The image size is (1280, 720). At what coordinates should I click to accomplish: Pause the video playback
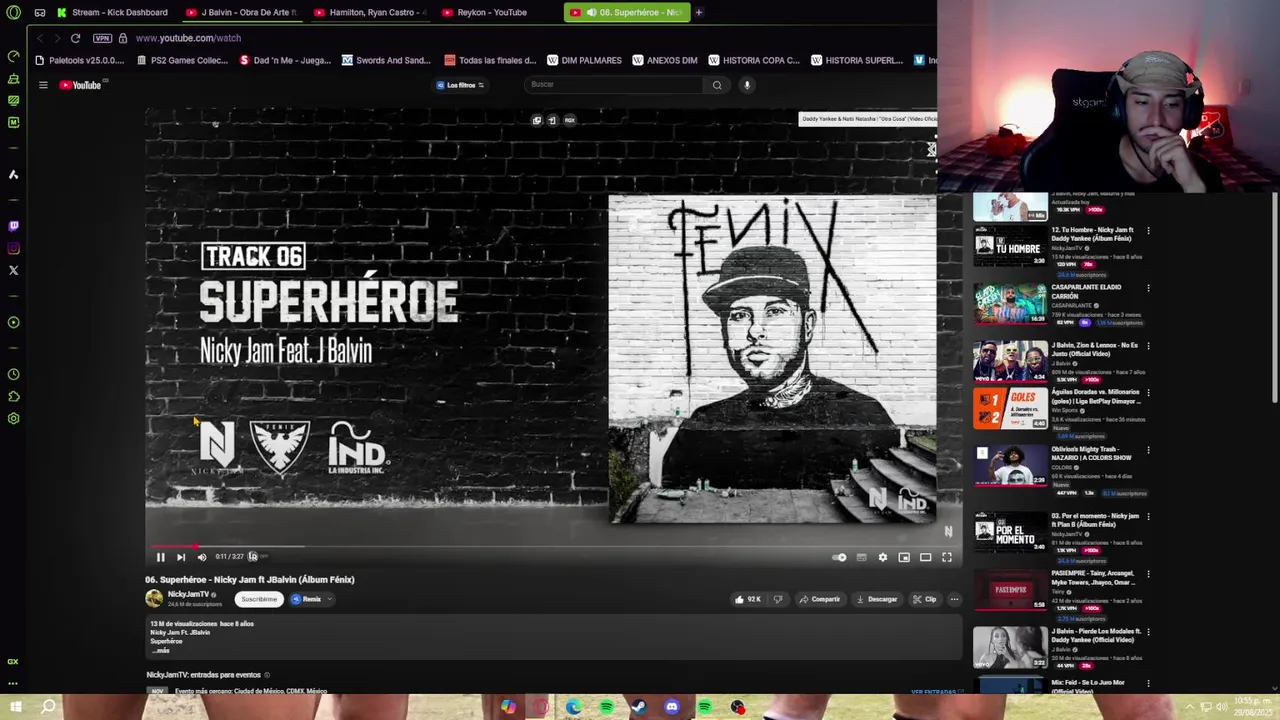pyautogui.click(x=160, y=557)
